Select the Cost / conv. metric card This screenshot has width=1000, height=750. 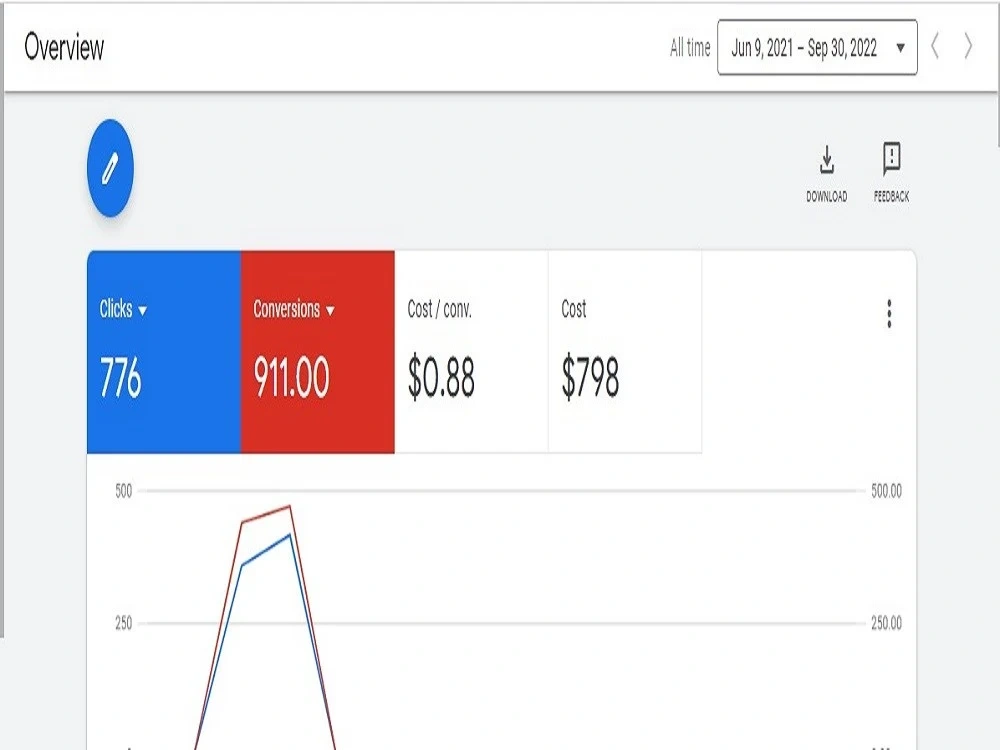click(x=471, y=352)
